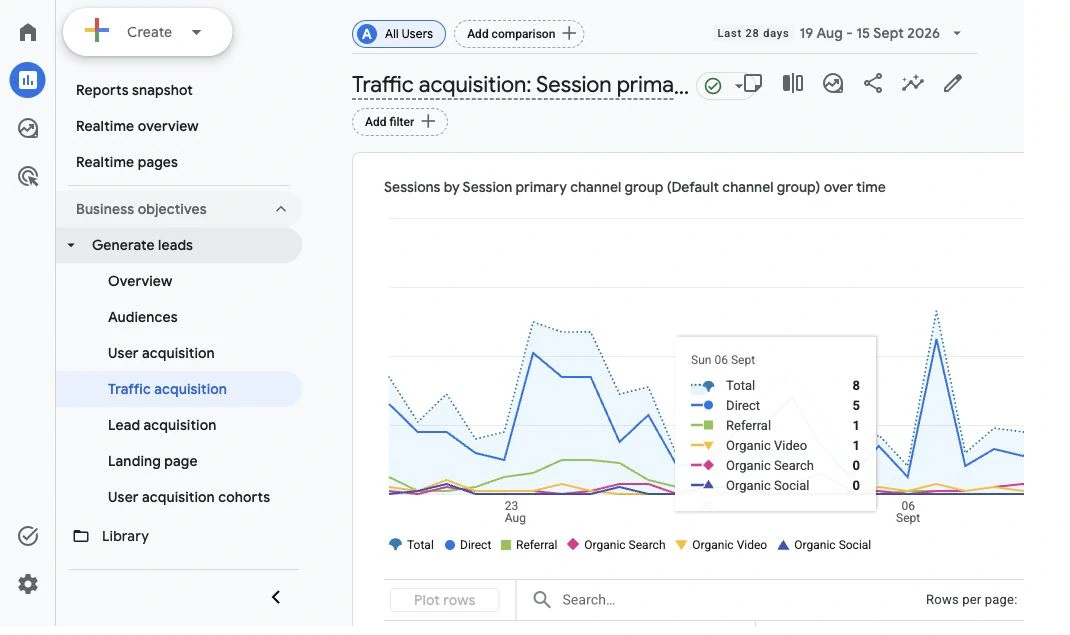Toggle the Referral series in chart legend
Image resolution: width=1070 pixels, height=635 pixels.
pos(529,545)
